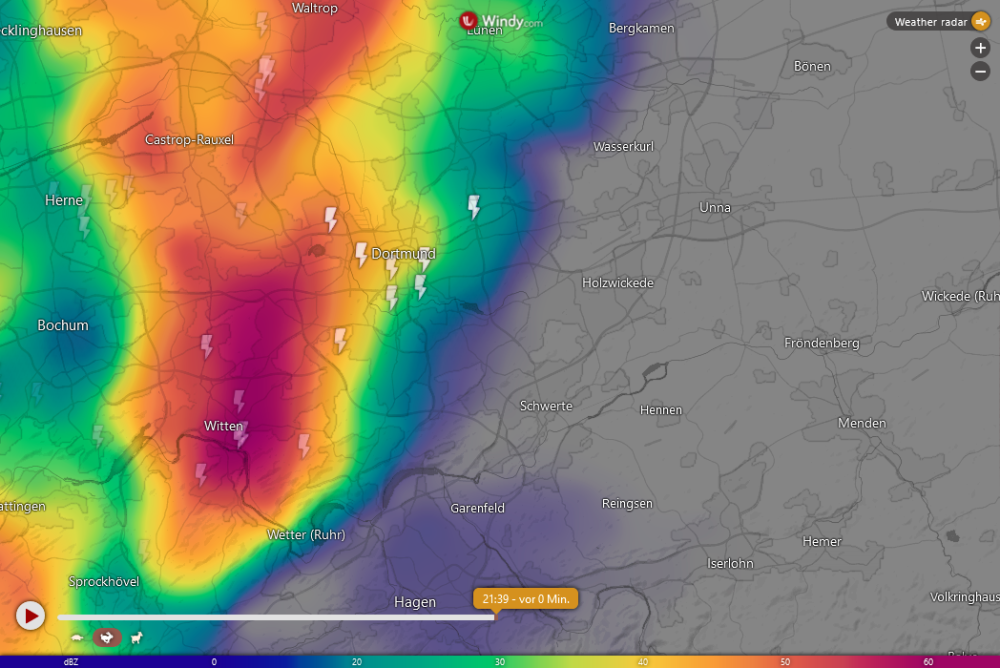The height and width of the screenshot is (668, 1000).
Task: Click the lightning icon near Wasserkurl
Action: (474, 207)
